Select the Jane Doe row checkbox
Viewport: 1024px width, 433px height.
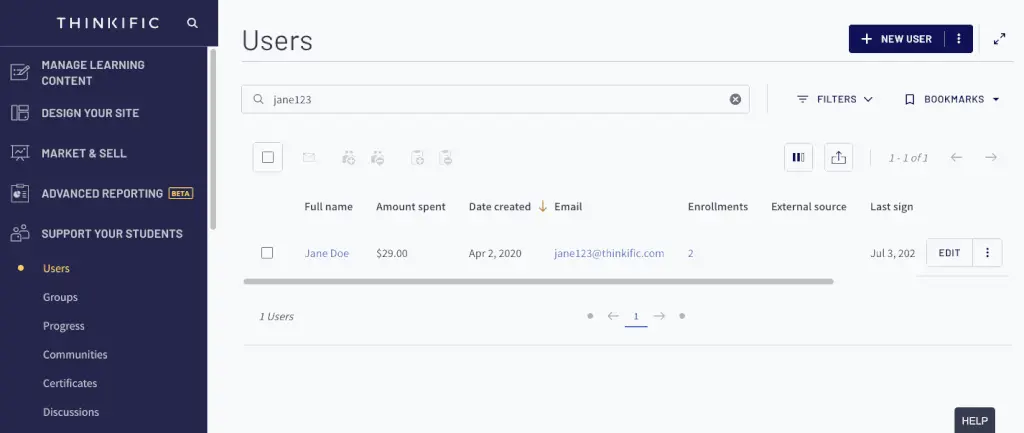(267, 253)
